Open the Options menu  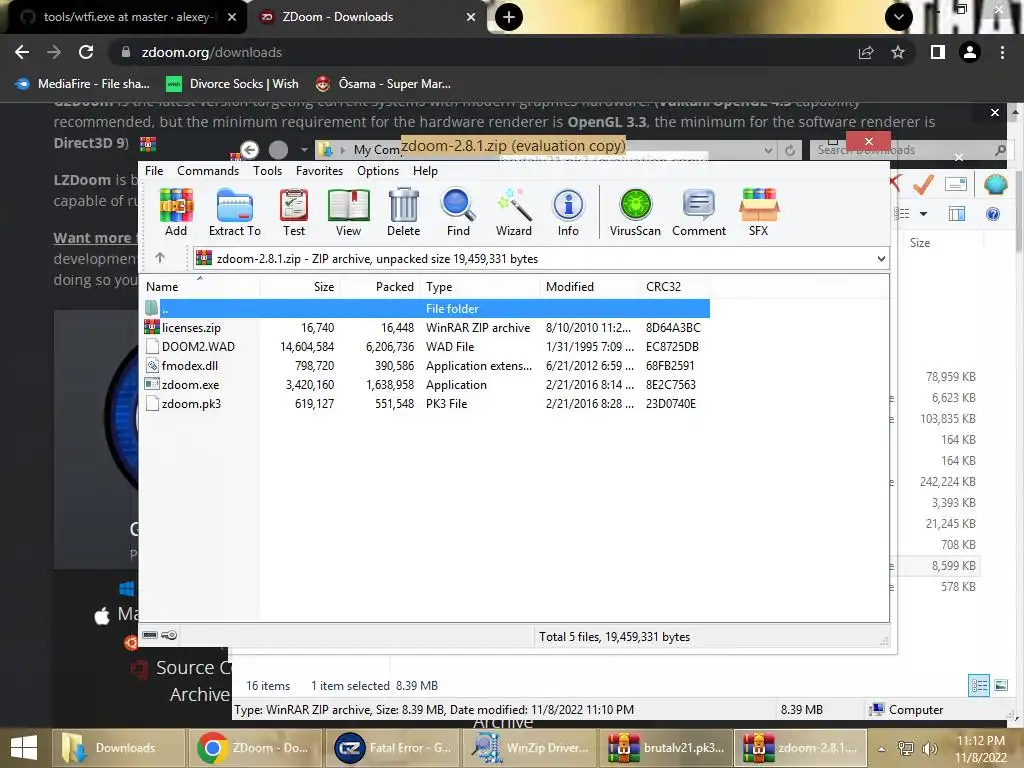coord(377,170)
